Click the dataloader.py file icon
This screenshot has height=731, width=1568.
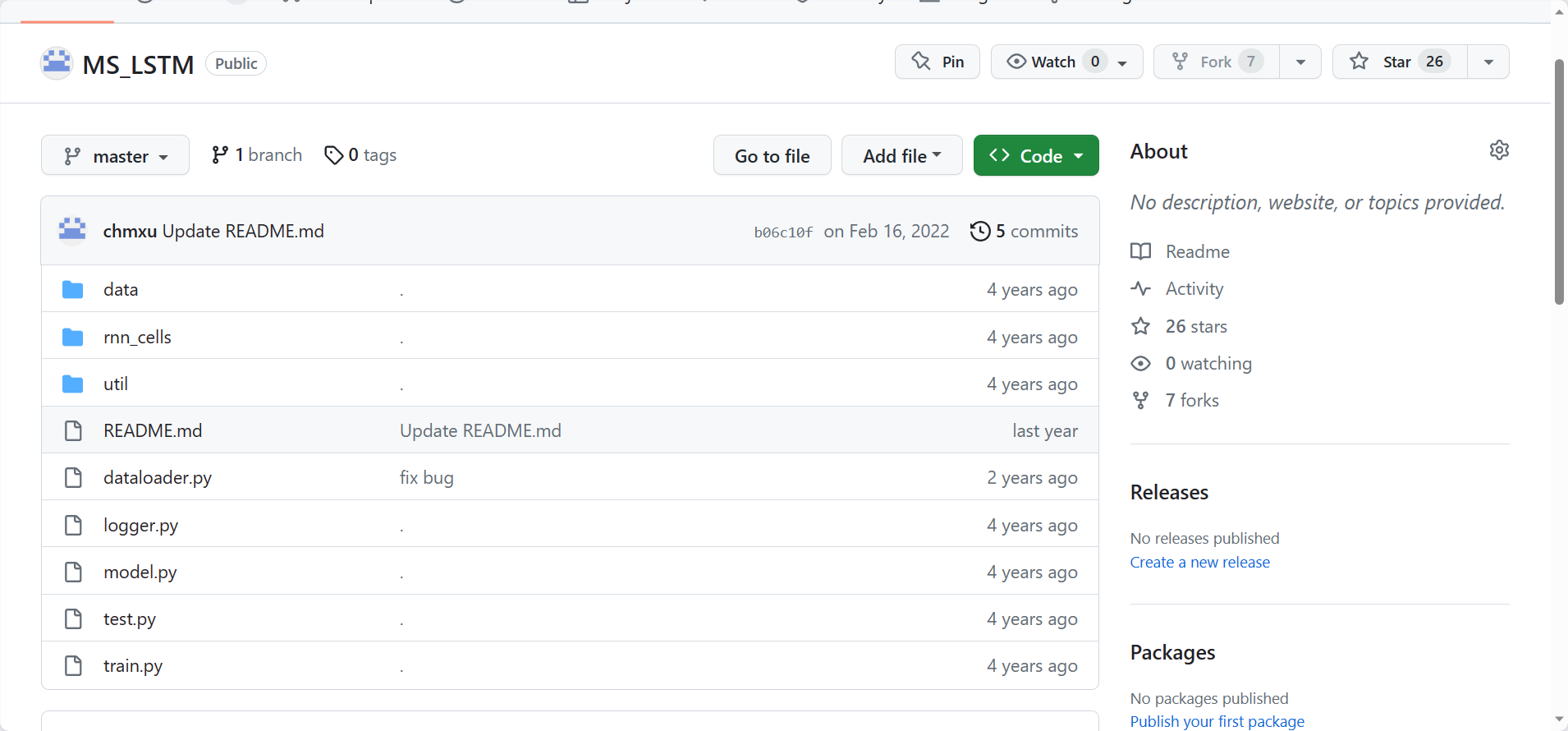[x=73, y=478]
